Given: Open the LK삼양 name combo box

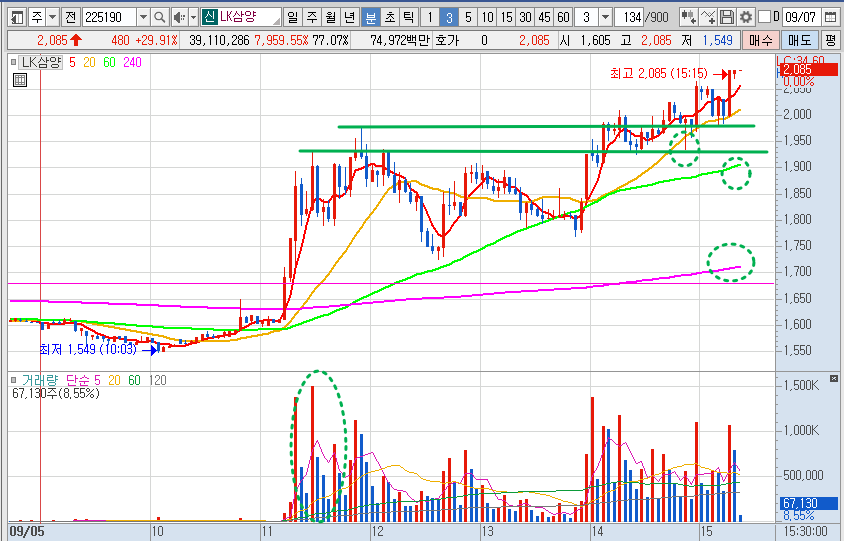Looking at the screenshot, I should point(242,17).
